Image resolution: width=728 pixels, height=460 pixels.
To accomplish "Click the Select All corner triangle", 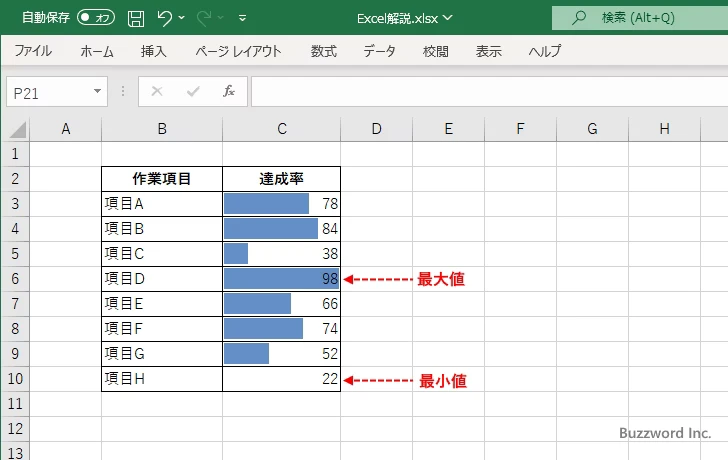I will (x=18, y=130).
